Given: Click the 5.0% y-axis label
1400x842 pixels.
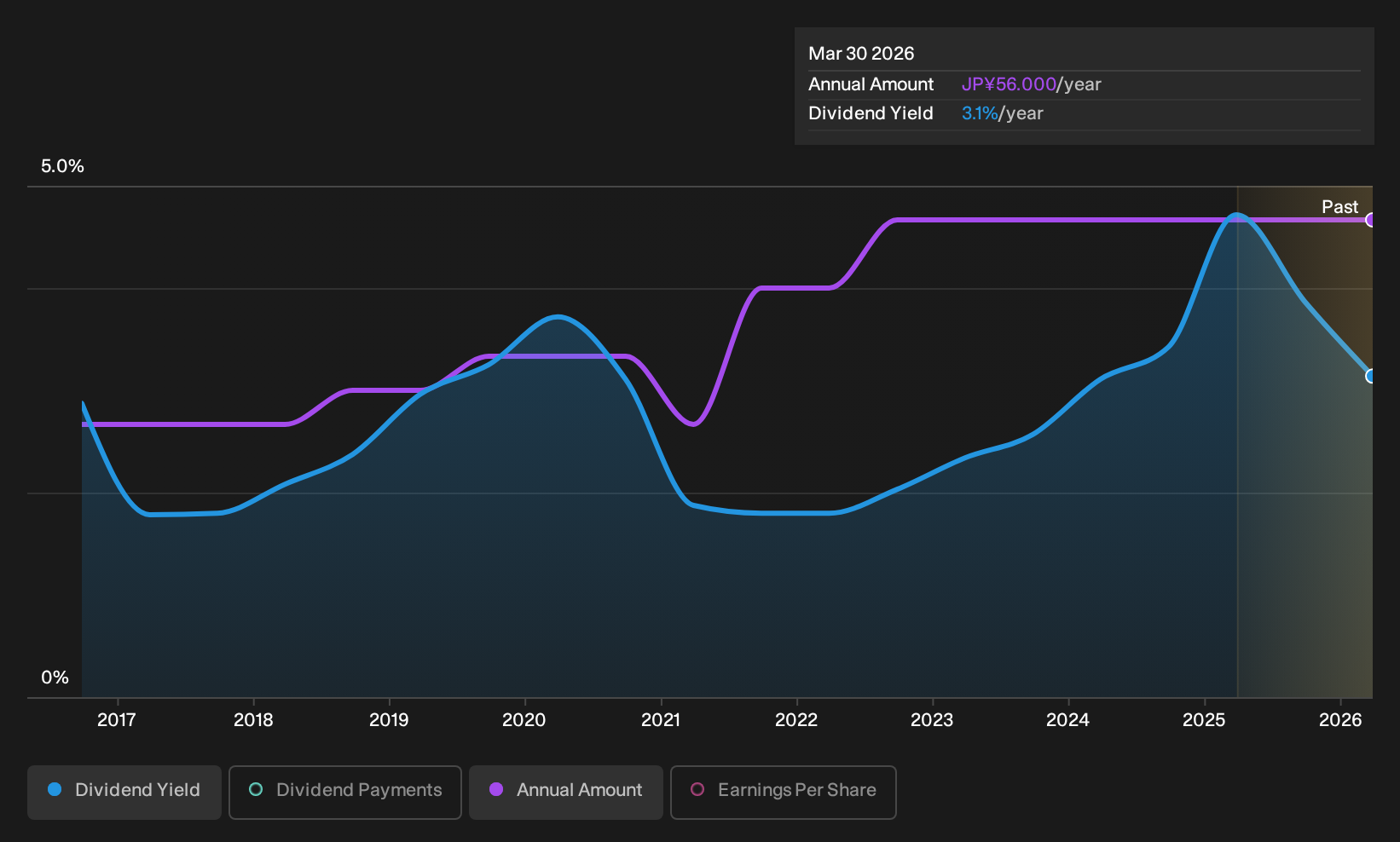Looking at the screenshot, I should 62,166.
